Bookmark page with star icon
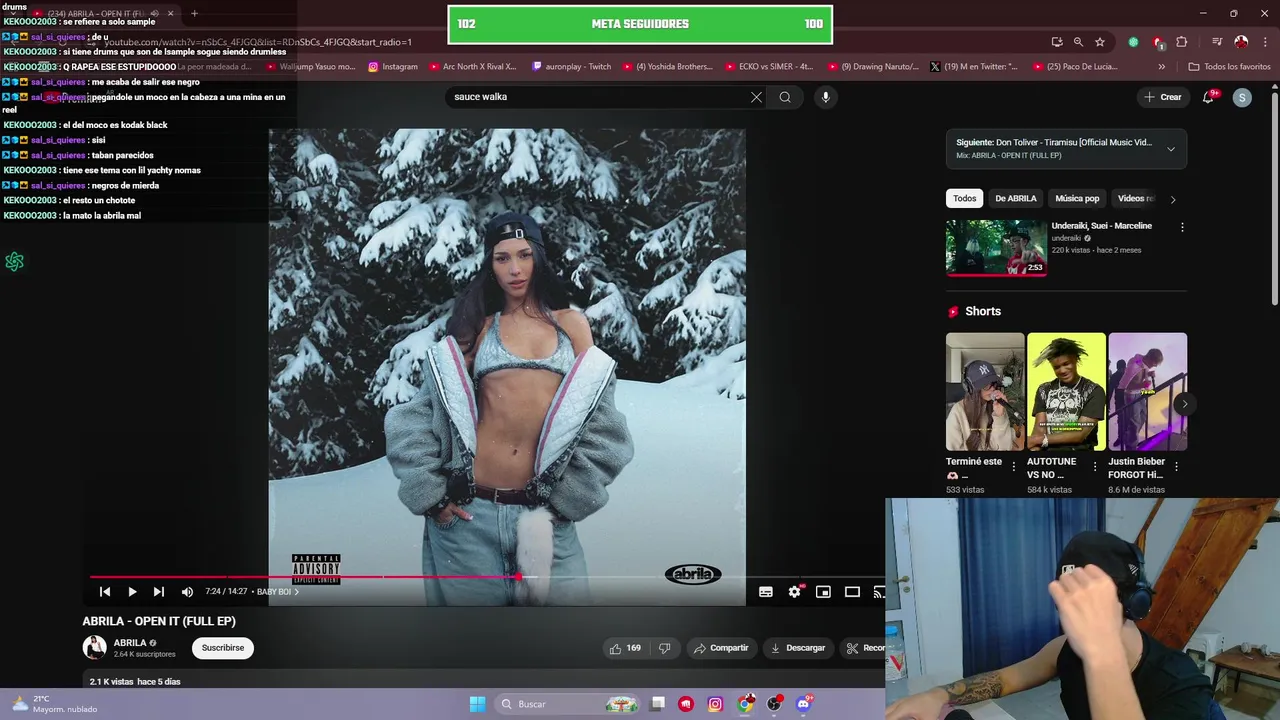Screen dimensions: 1280x720 pyautogui.click(x=1100, y=42)
